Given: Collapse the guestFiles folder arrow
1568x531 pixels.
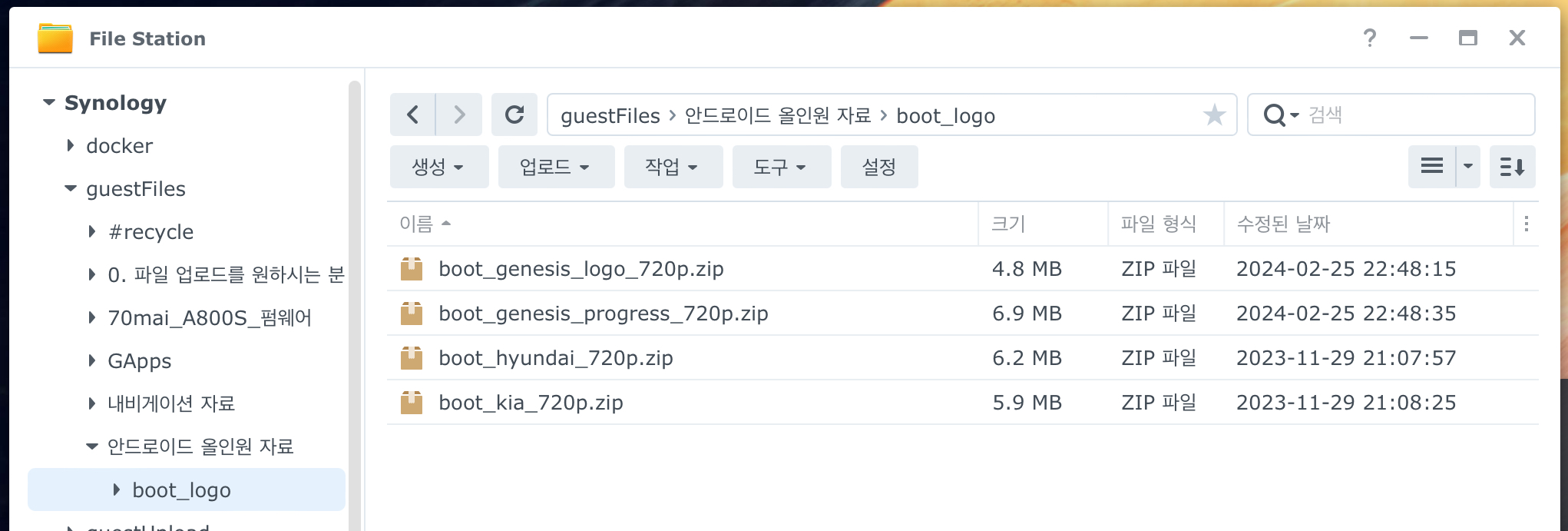Looking at the screenshot, I should coord(71,188).
